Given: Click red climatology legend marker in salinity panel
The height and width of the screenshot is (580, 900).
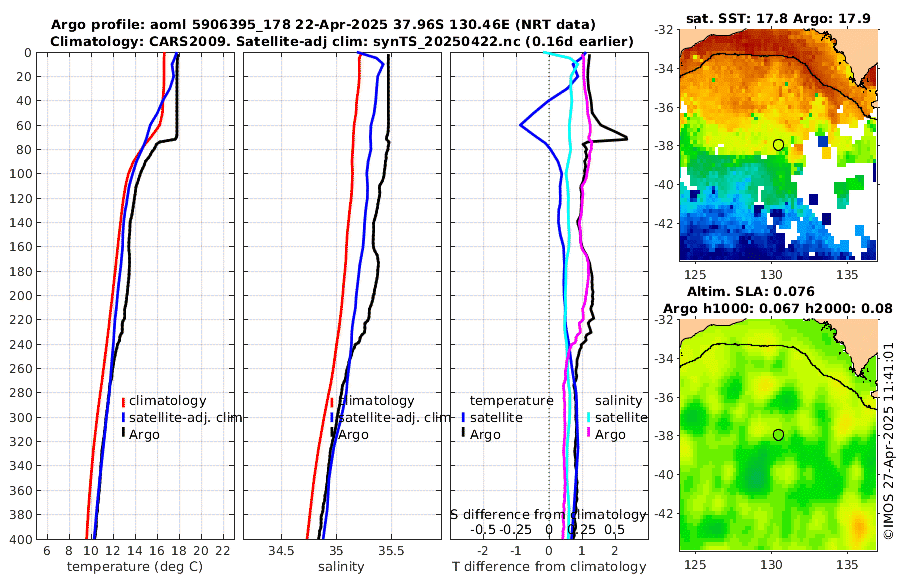Looking at the screenshot, I should click(x=332, y=401).
